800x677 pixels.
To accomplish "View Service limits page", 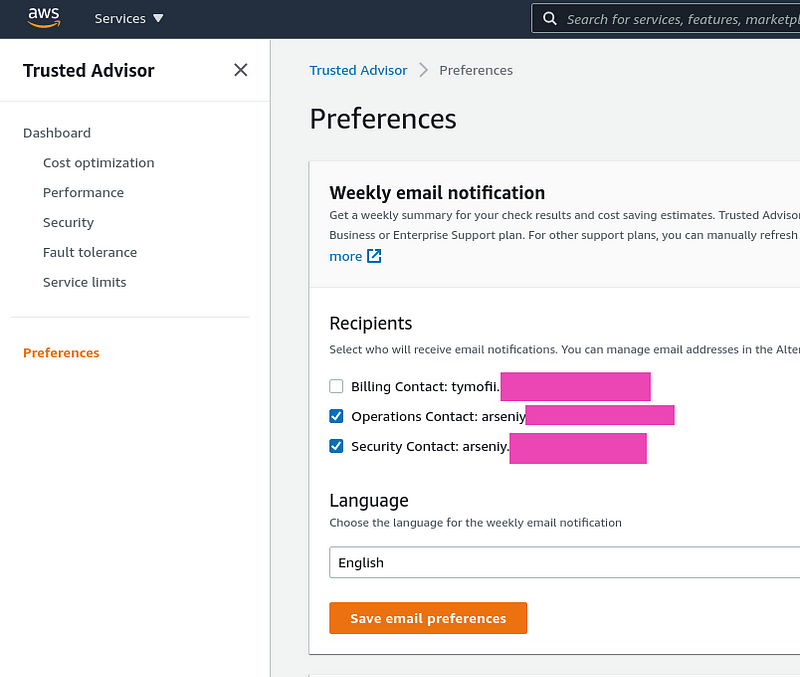I will pos(85,282).
